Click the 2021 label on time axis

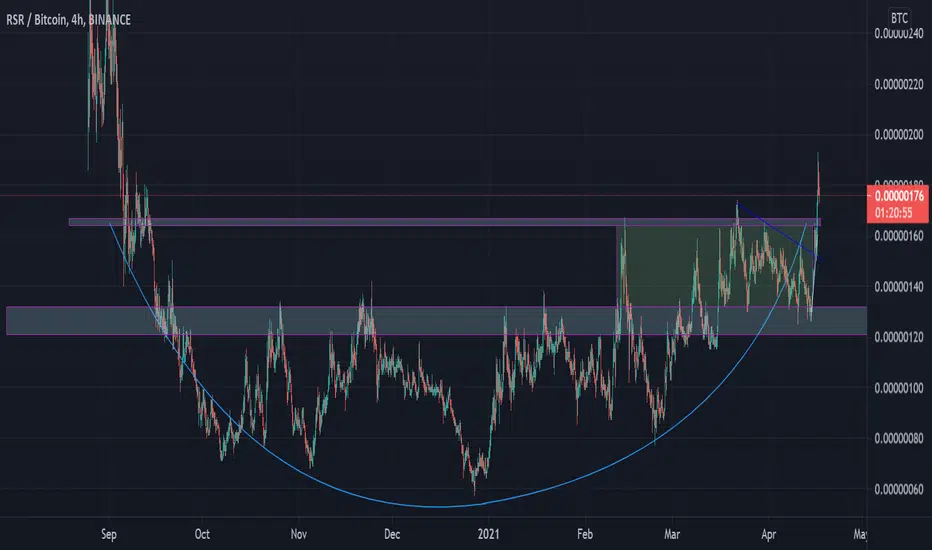(489, 534)
